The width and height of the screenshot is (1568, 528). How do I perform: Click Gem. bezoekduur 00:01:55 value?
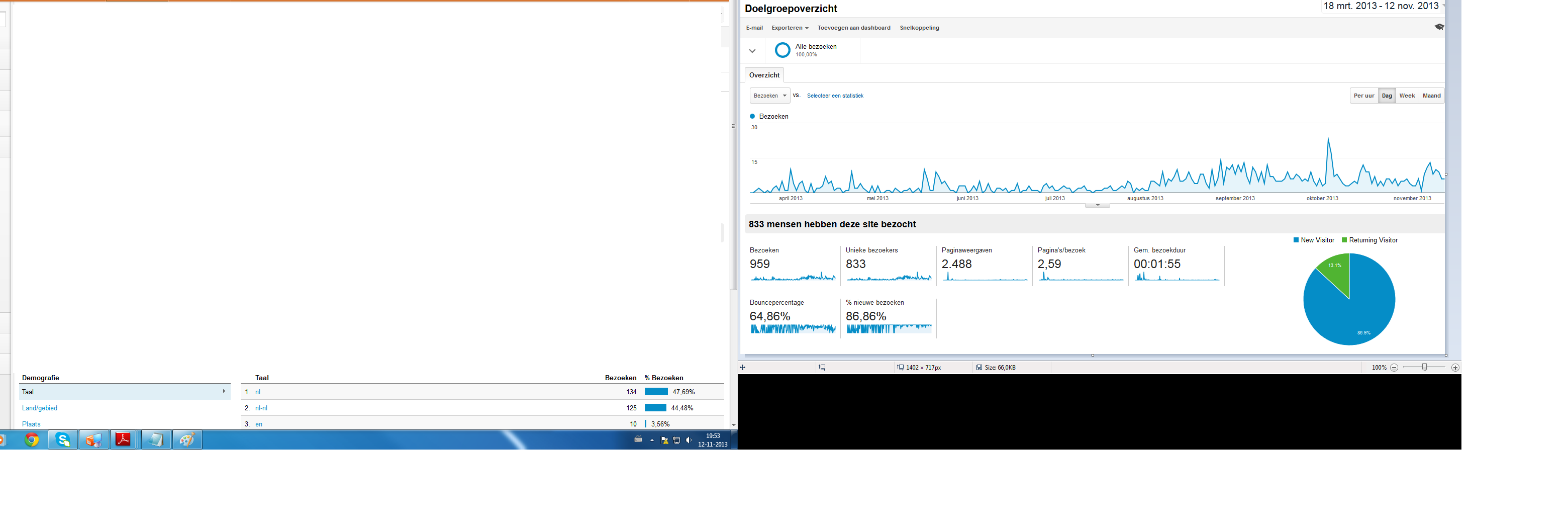pos(1156,265)
